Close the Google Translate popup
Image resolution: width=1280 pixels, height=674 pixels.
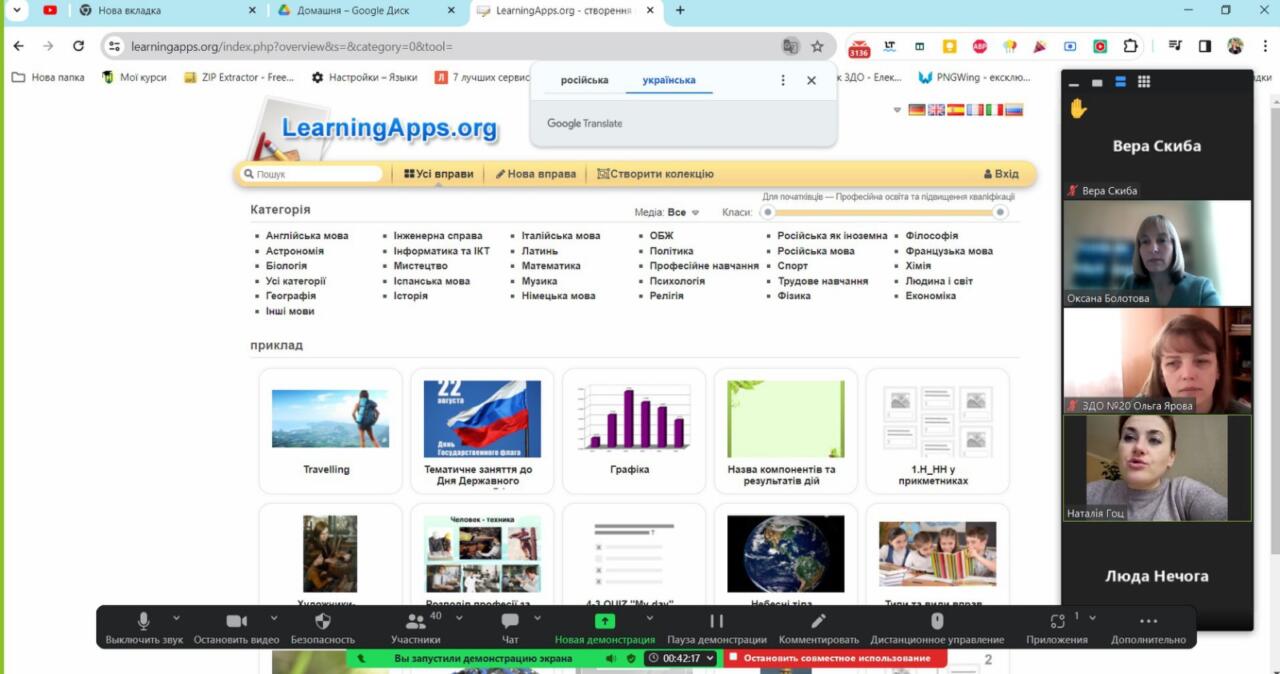coord(811,80)
